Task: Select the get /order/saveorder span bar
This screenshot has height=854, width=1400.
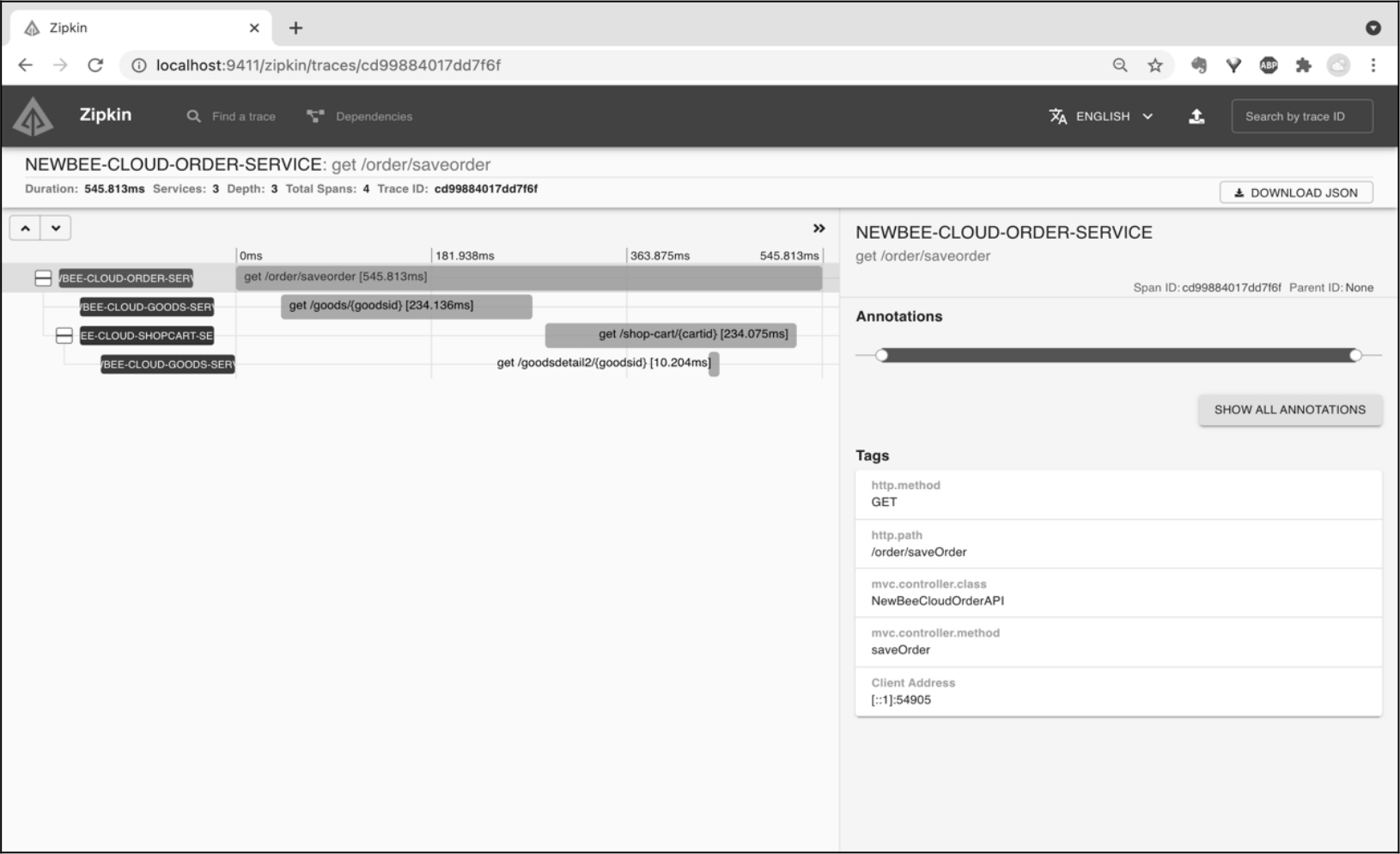Action: coord(529,278)
